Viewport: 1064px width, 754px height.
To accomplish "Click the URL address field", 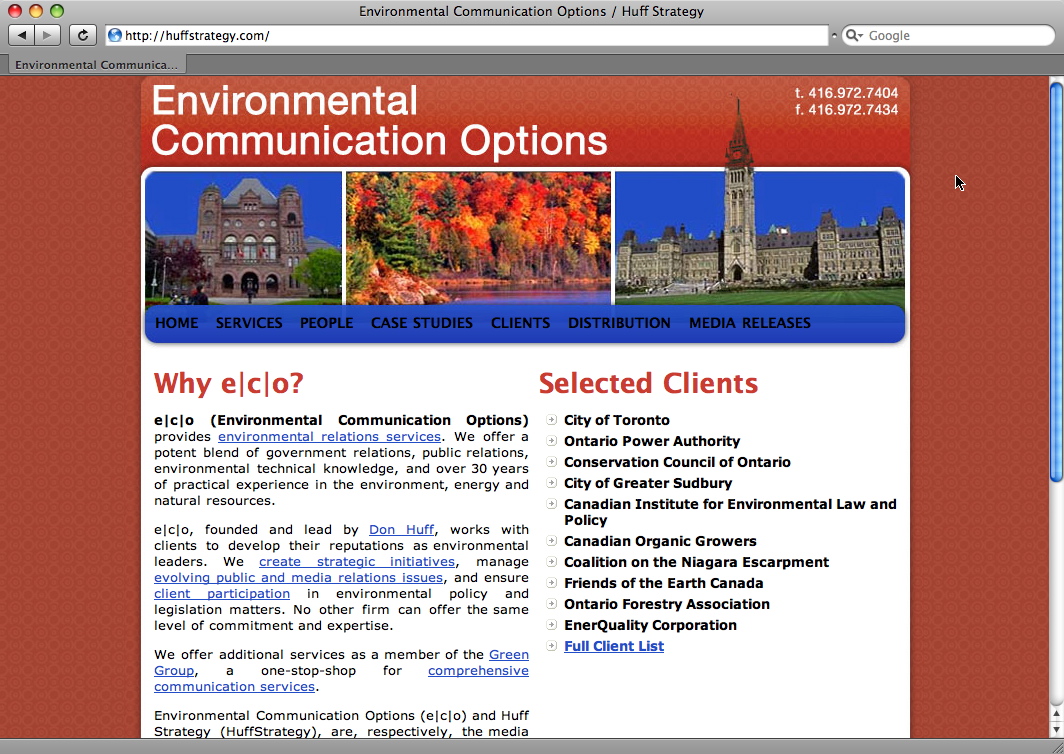I will 470,35.
